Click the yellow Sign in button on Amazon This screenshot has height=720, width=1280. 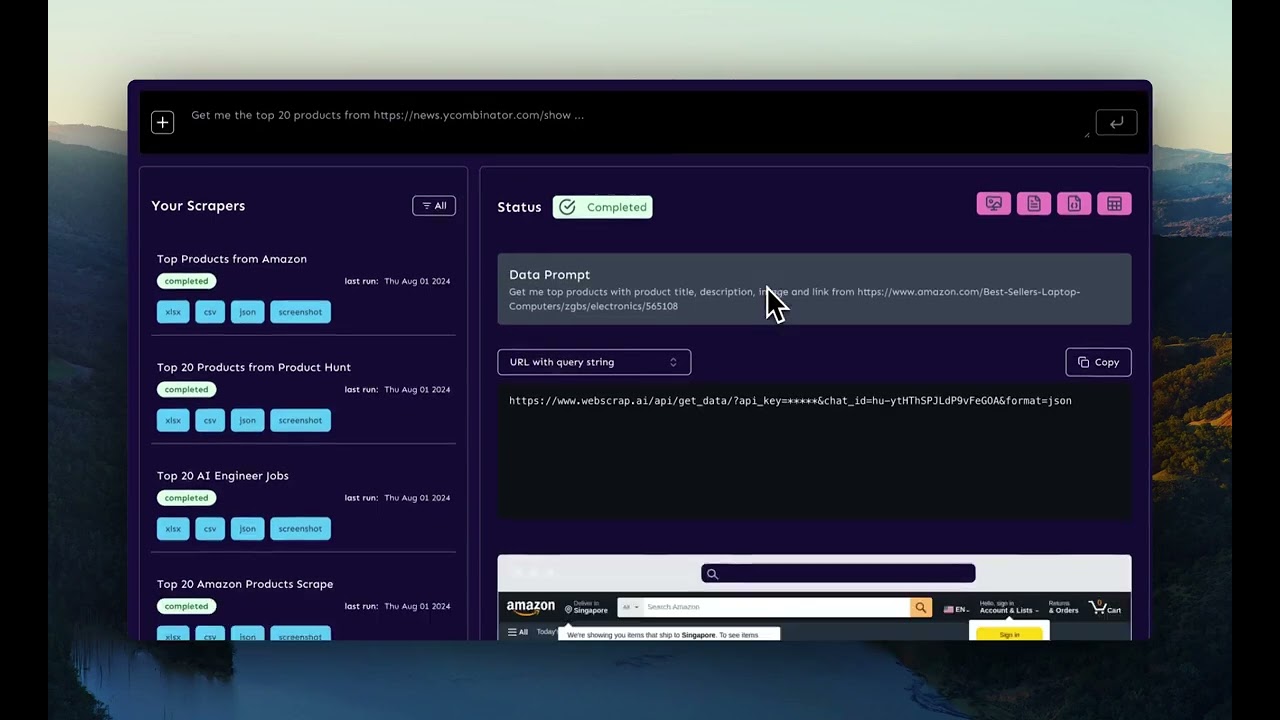click(1009, 634)
